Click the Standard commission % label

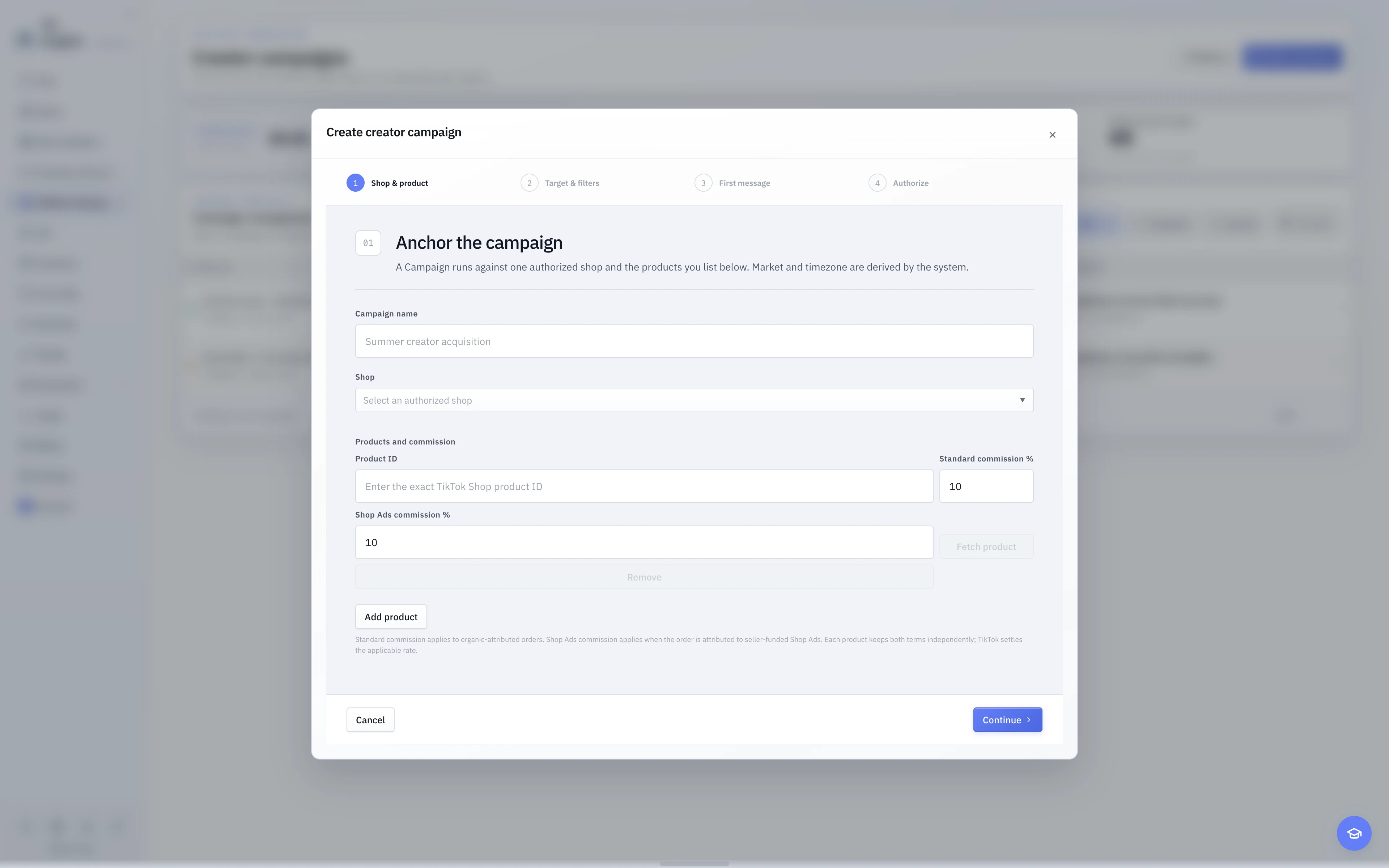[986, 459]
